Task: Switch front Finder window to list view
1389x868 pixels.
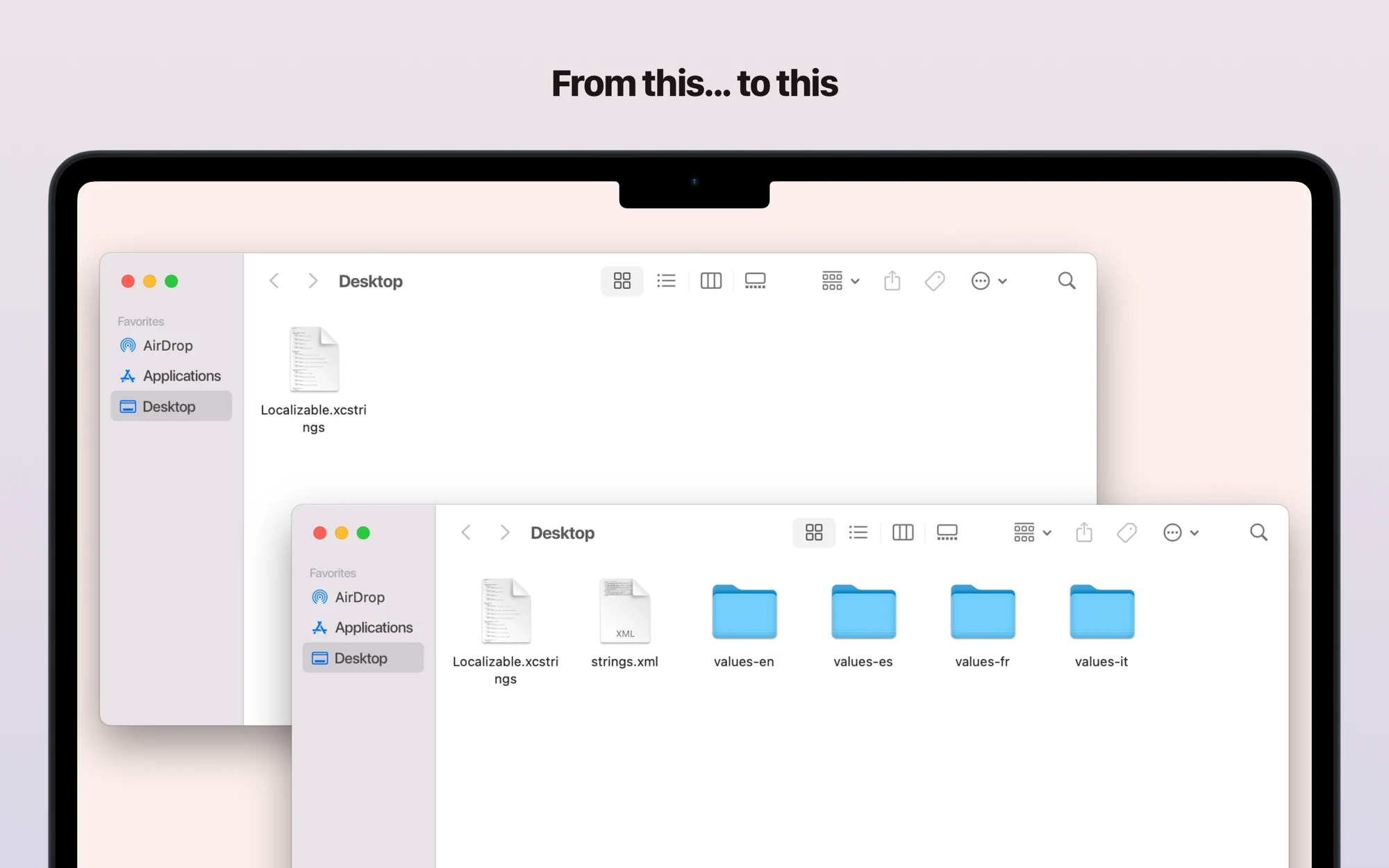Action: tap(858, 533)
